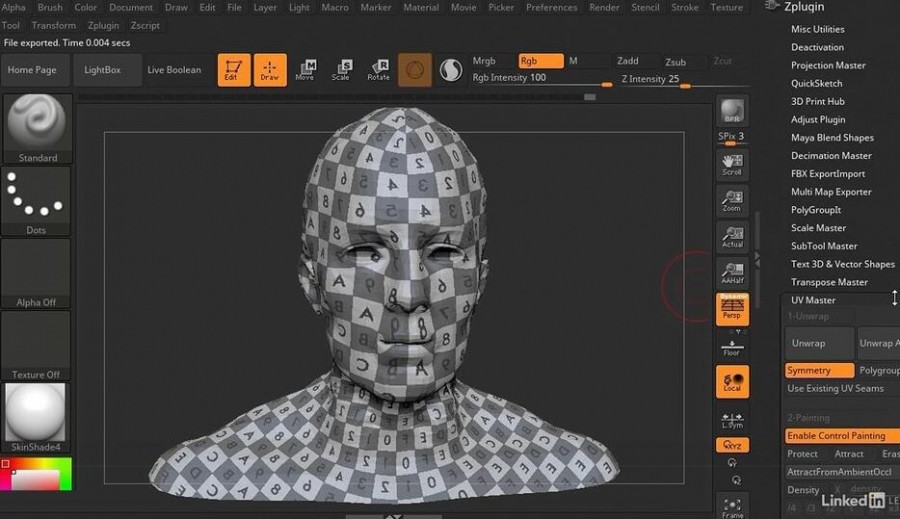The height and width of the screenshot is (519, 900).
Task: Expand Transpose Master section
Action: [x=829, y=282]
